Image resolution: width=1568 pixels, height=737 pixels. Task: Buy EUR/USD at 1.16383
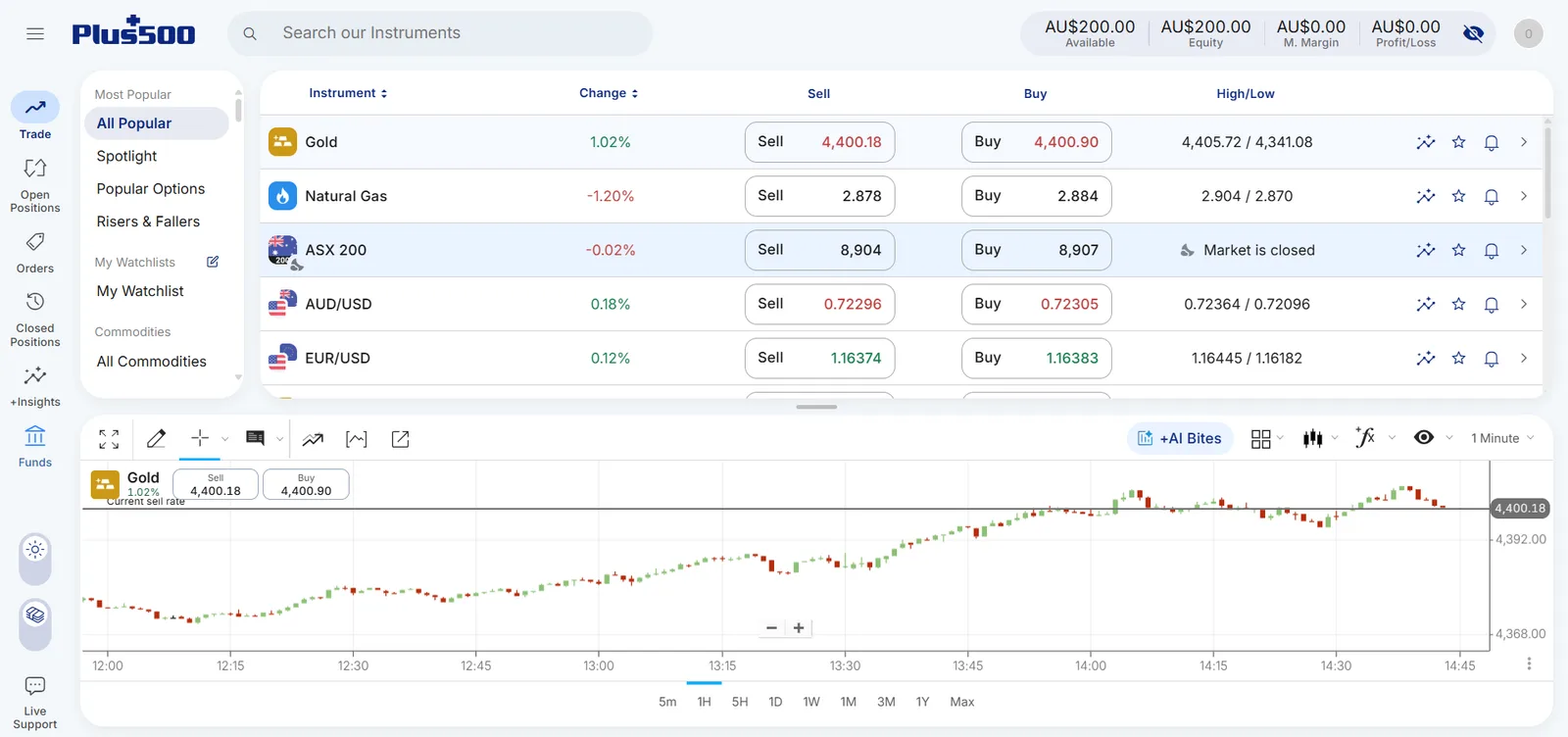point(1036,358)
